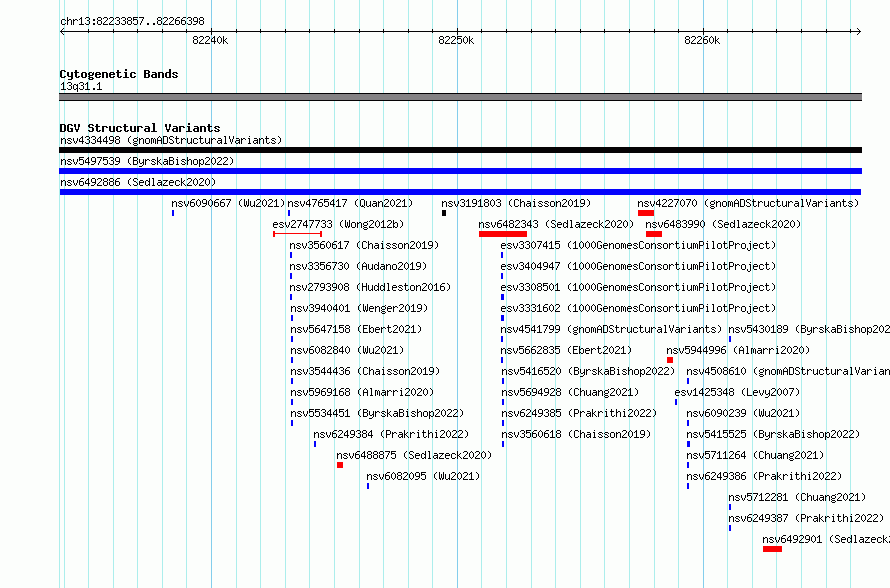Click the nsv4334498 gnomADStructuralVariants label
Screen dimensions: 890x588
point(171,140)
